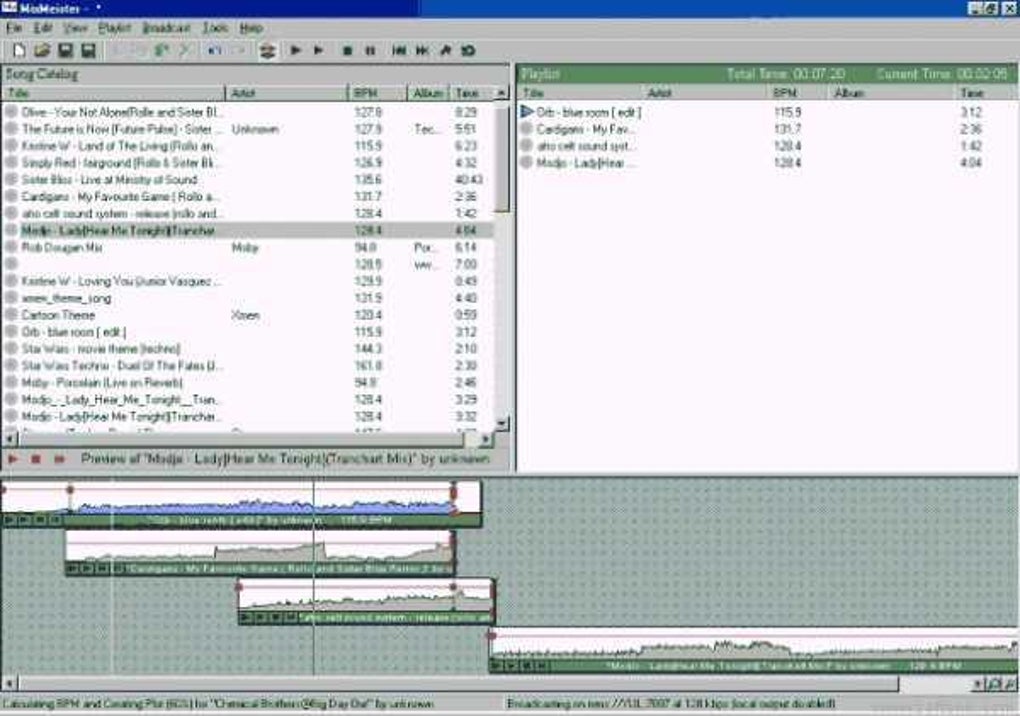Viewport: 1020px width, 716px height.
Task: Click the New playlist blank page icon
Action: tap(19, 51)
